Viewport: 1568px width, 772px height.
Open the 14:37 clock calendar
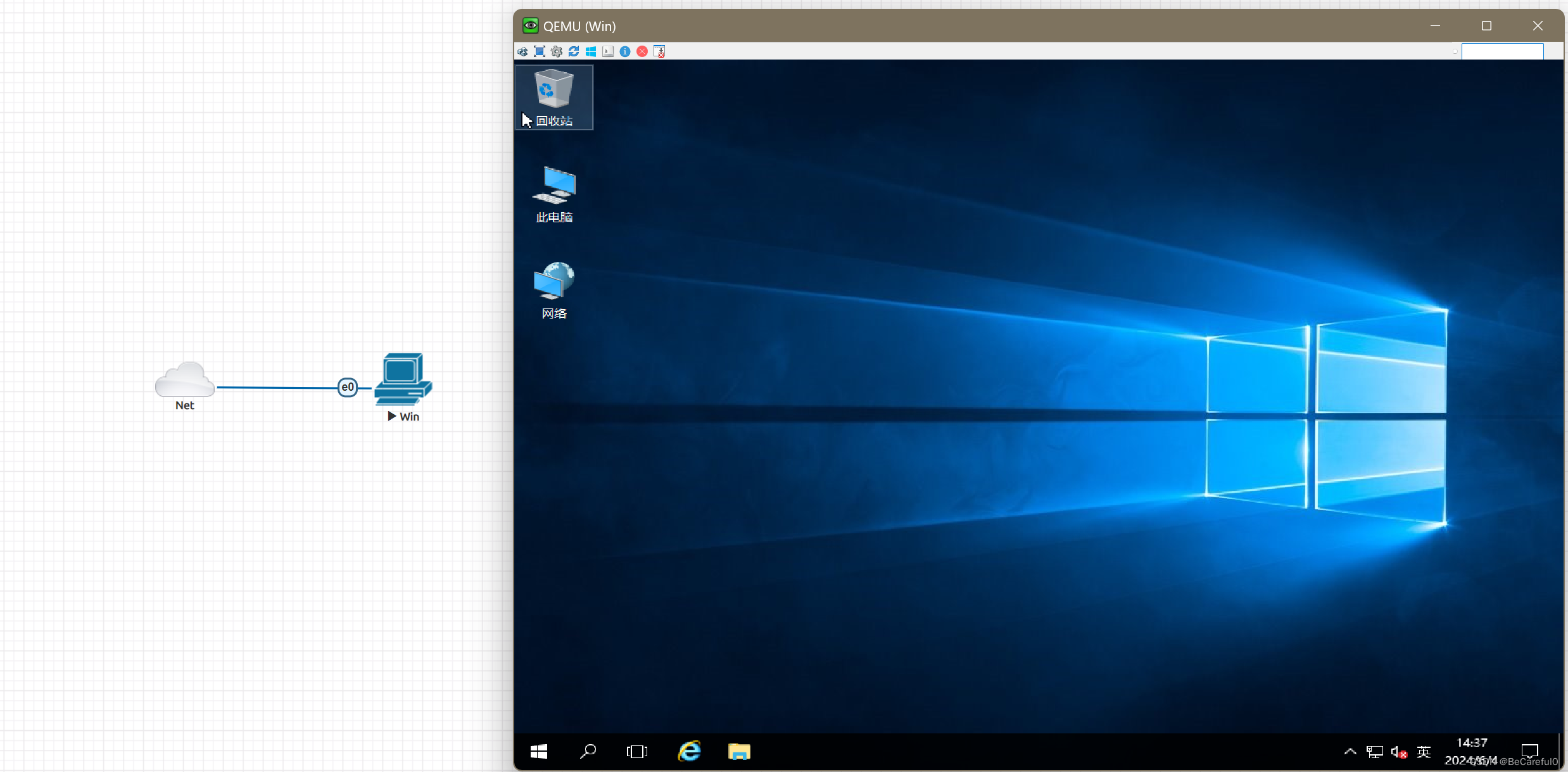[x=1472, y=752]
